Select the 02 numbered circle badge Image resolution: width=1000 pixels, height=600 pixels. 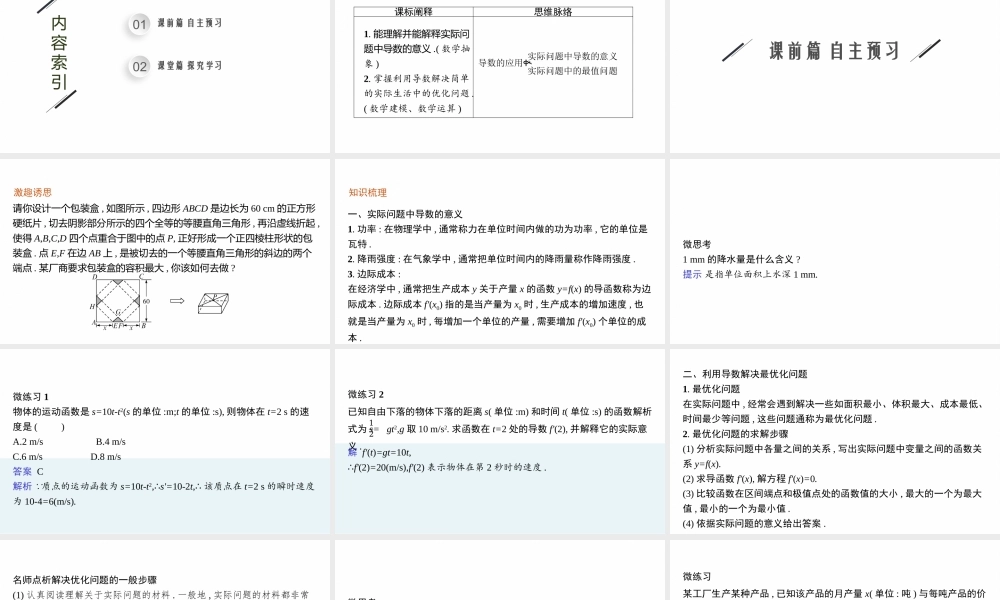pos(137,66)
